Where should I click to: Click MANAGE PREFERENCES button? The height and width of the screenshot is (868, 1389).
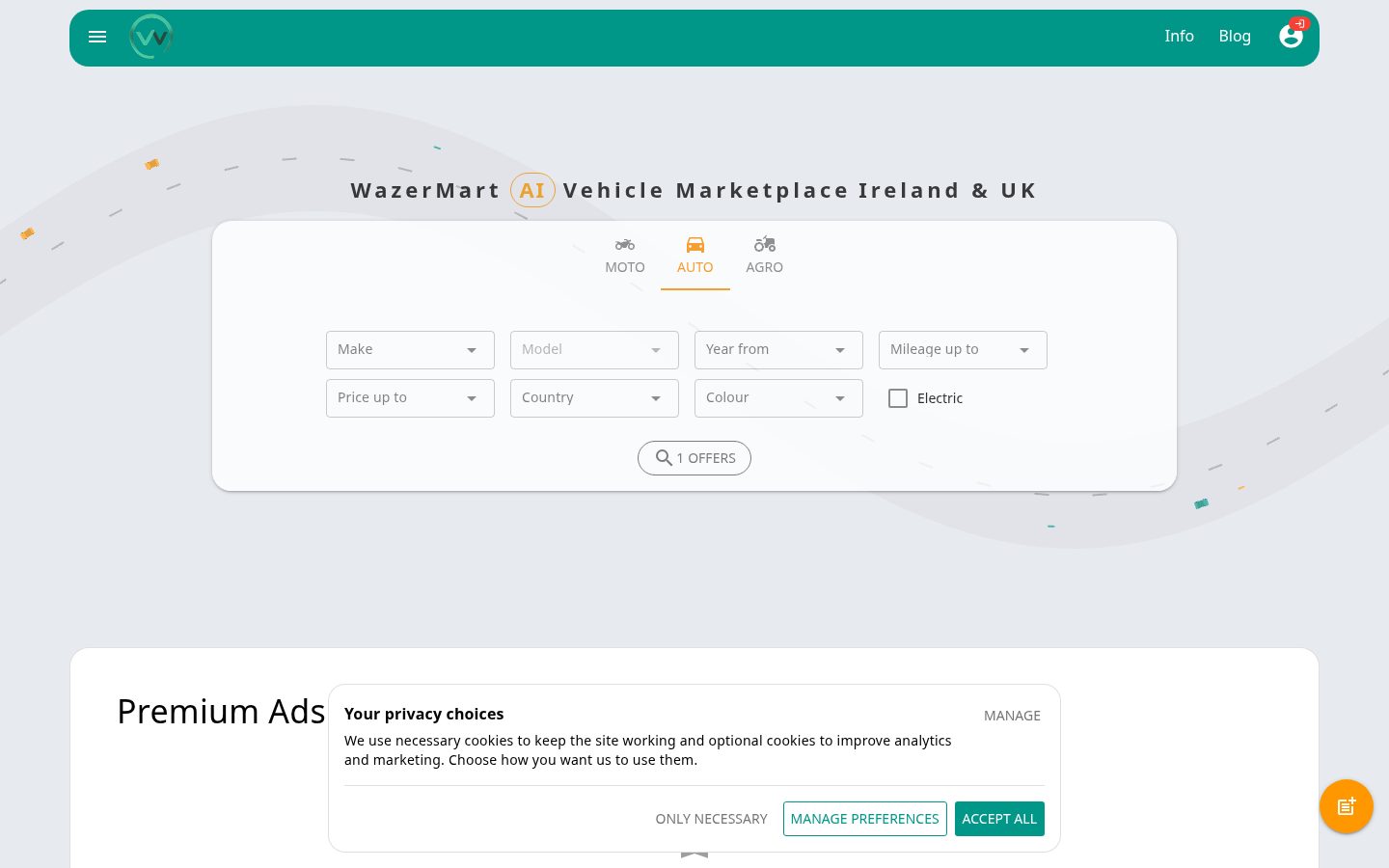865,819
